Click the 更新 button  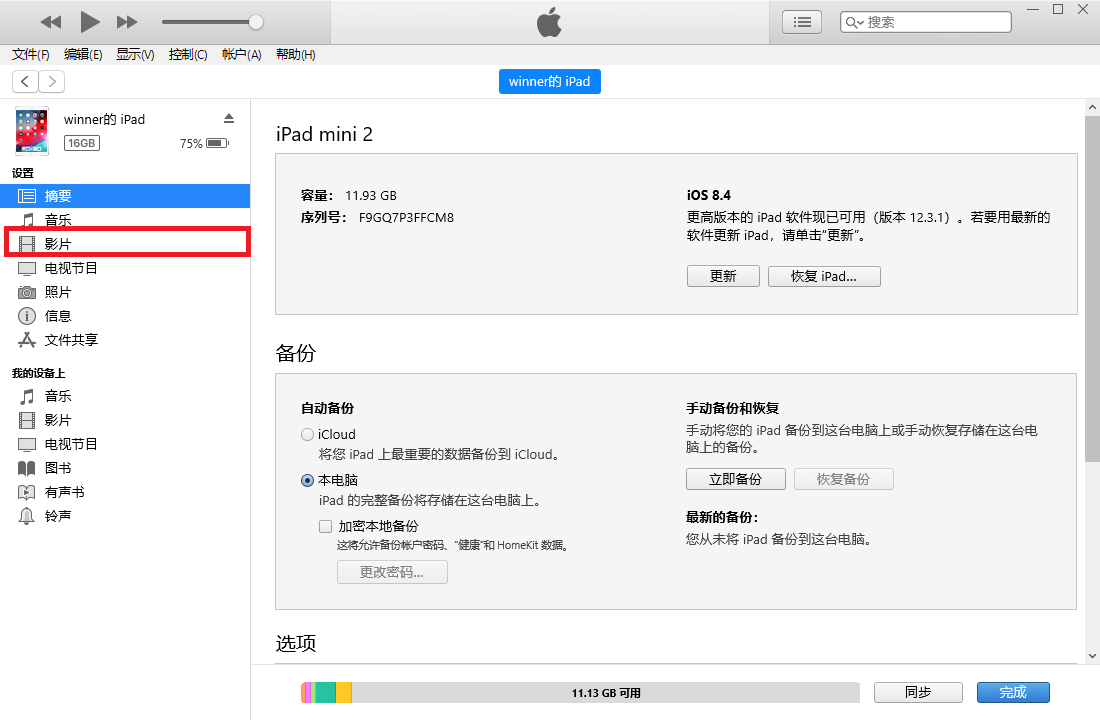pos(723,276)
